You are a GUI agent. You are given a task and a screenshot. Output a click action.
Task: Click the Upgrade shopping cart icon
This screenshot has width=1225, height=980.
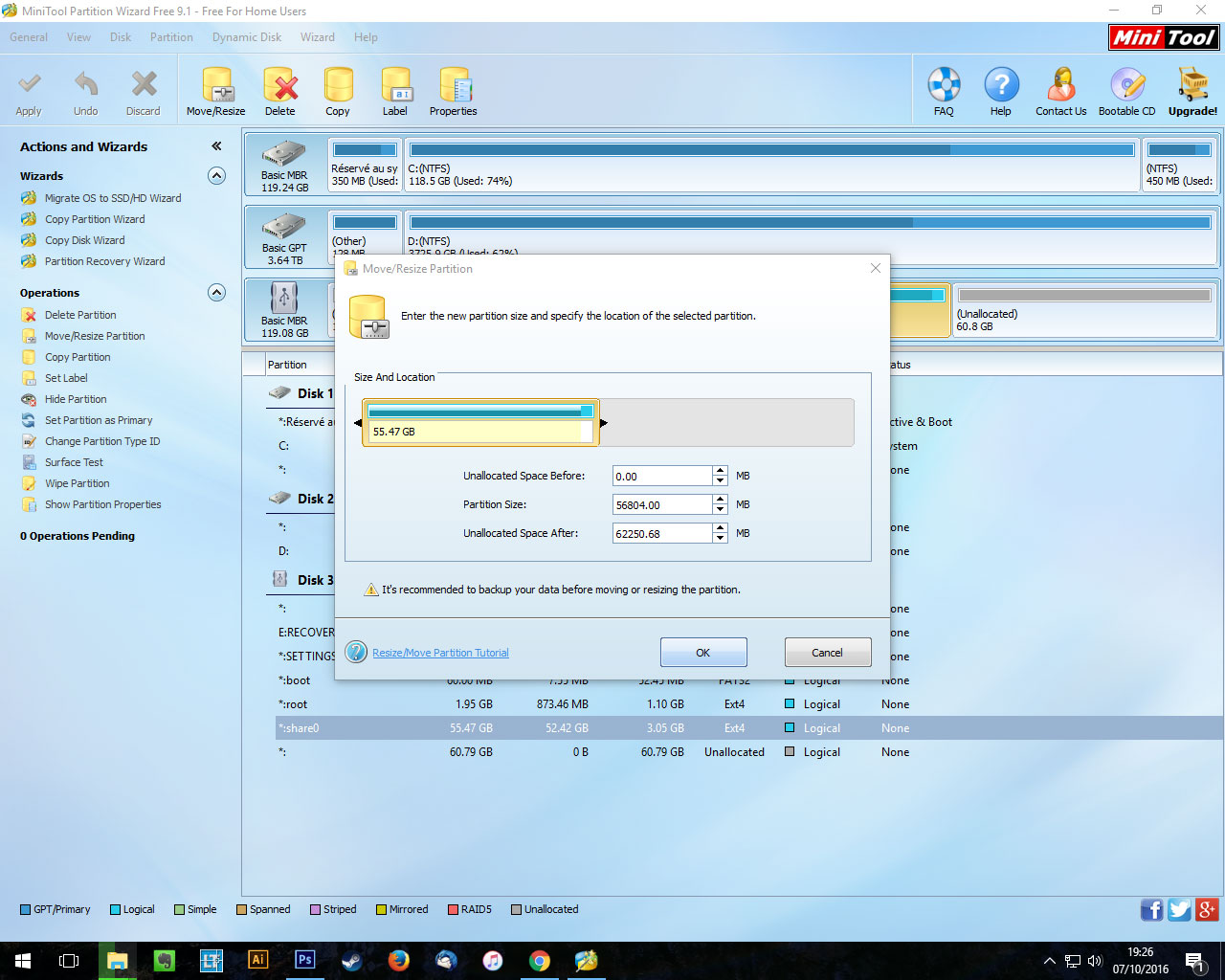coord(1192,85)
